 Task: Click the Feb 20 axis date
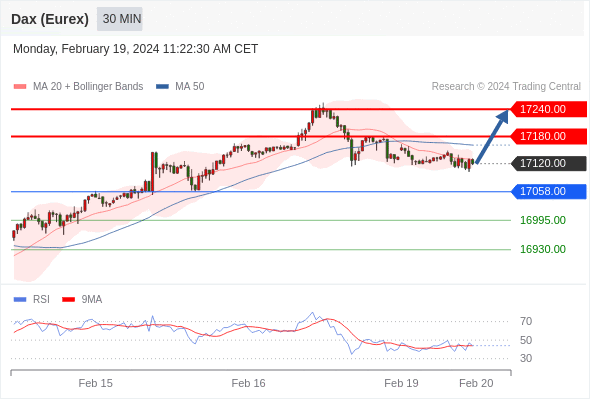tap(476, 383)
